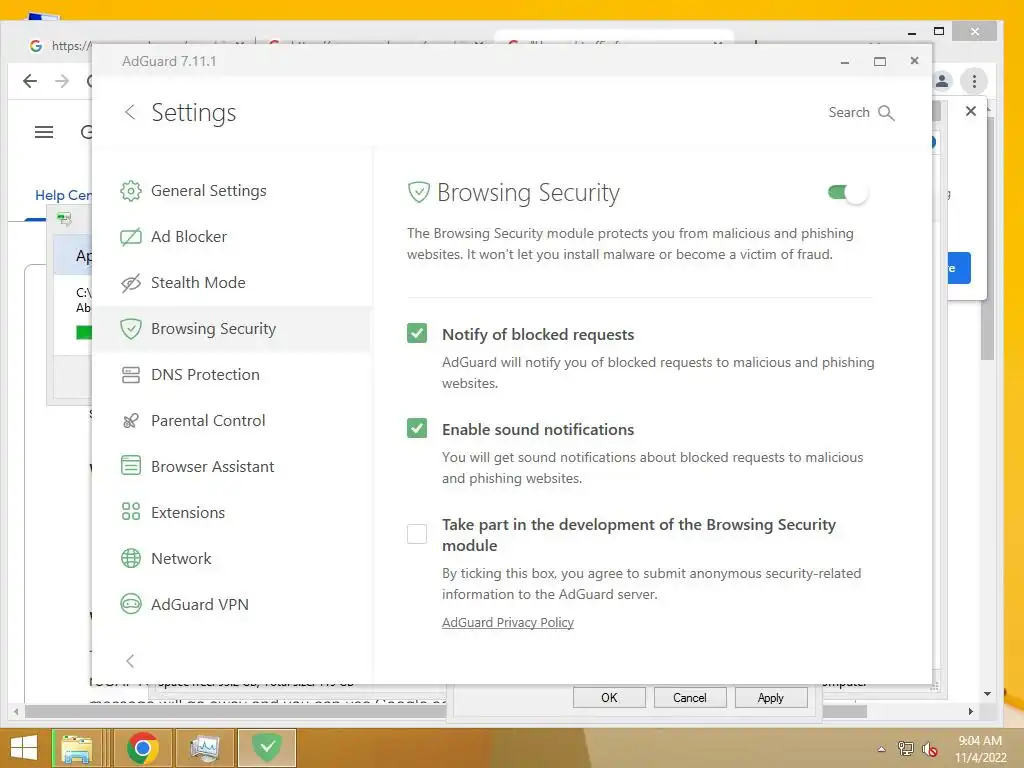Click the volume icon in system tray
This screenshot has height=768, width=1024.
pos(929,749)
